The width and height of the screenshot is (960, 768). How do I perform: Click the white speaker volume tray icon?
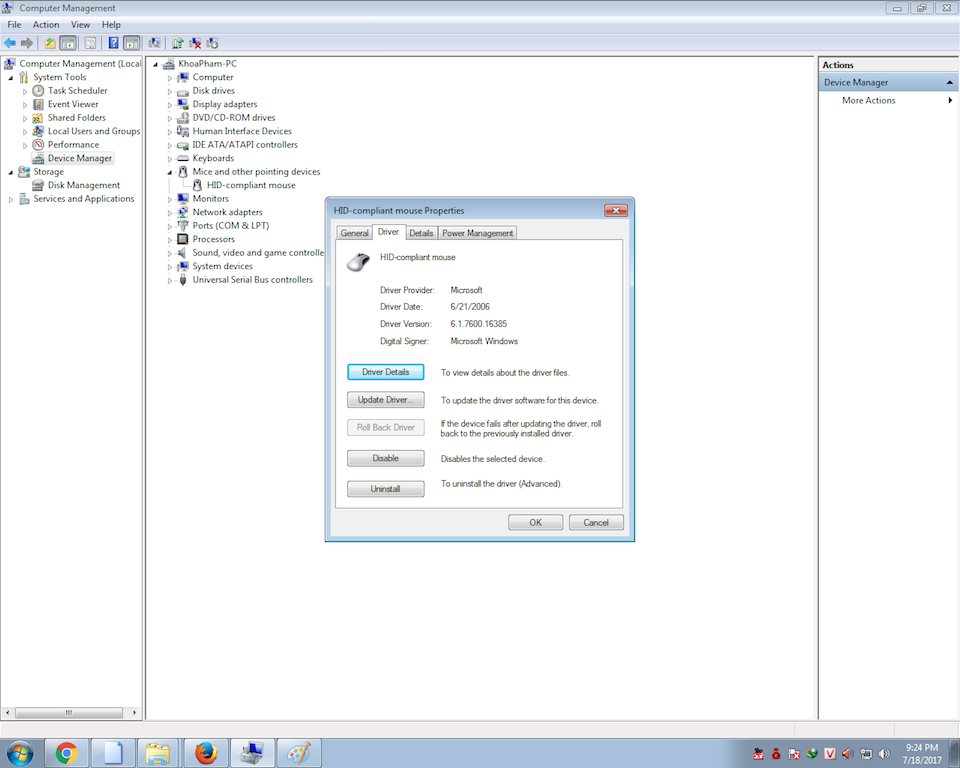click(884, 754)
